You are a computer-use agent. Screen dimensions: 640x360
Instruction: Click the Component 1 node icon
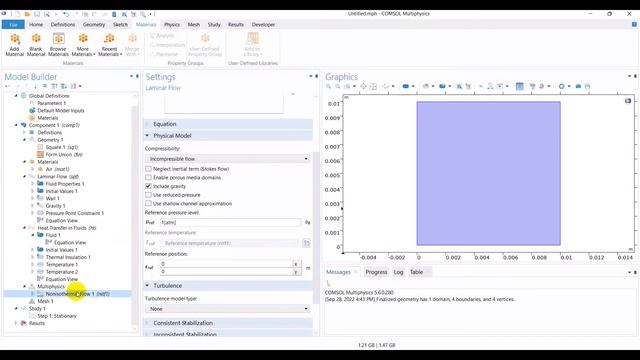(24, 125)
